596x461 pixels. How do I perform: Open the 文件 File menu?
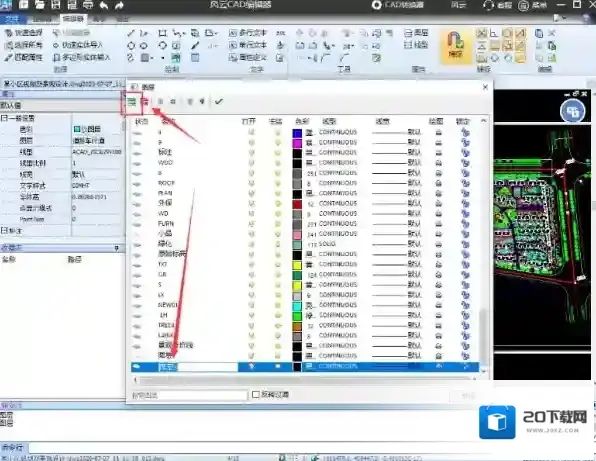click(x=12, y=19)
